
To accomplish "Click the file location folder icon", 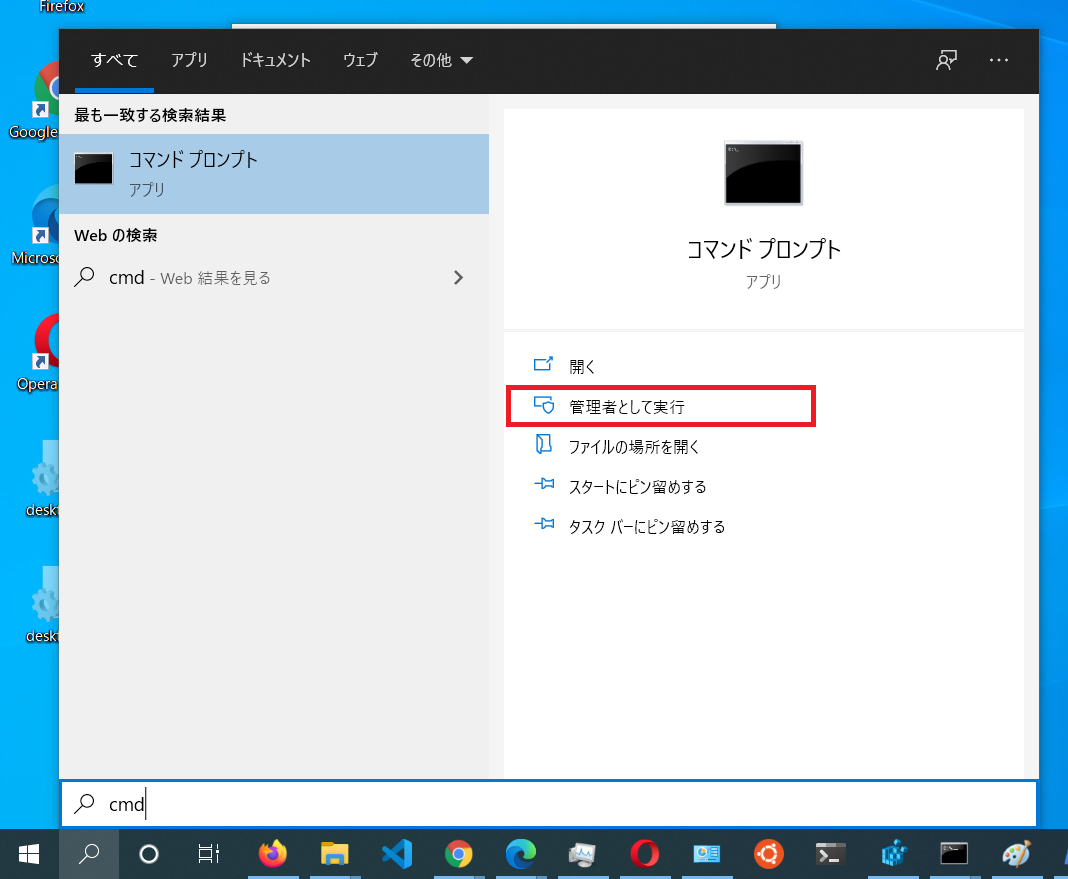I will click(543, 445).
